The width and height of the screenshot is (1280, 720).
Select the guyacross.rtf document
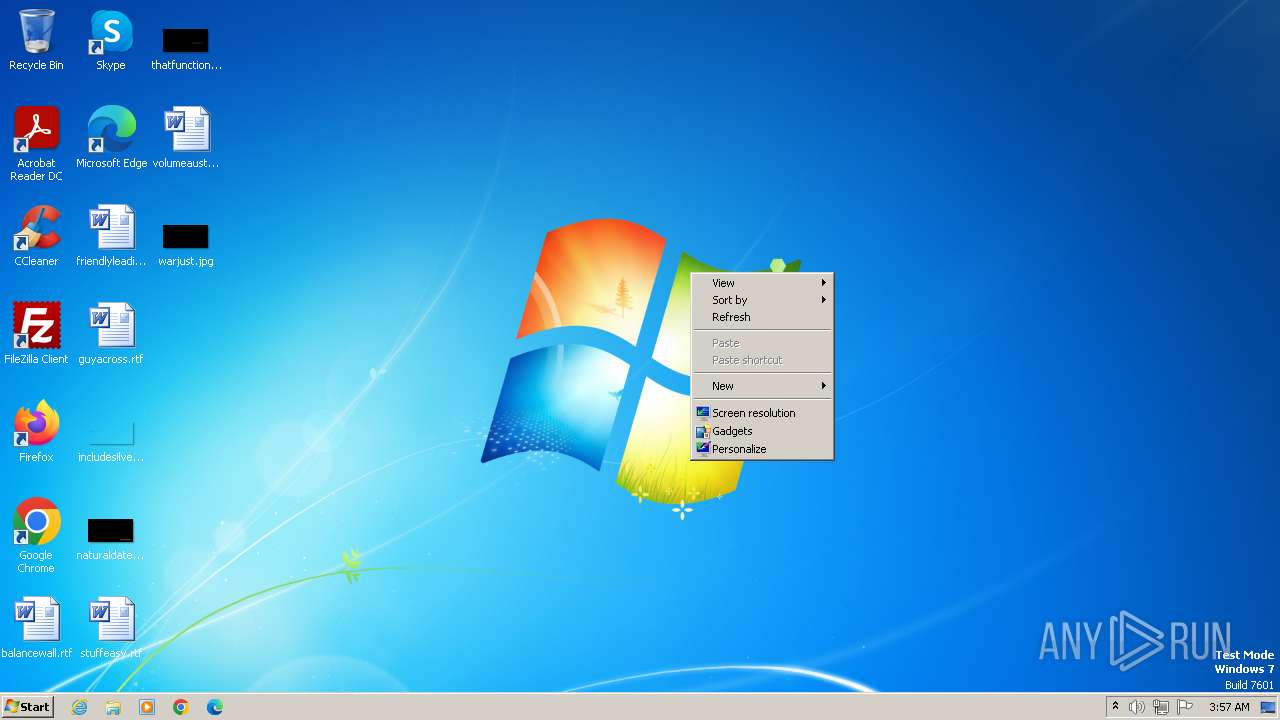coord(111,334)
